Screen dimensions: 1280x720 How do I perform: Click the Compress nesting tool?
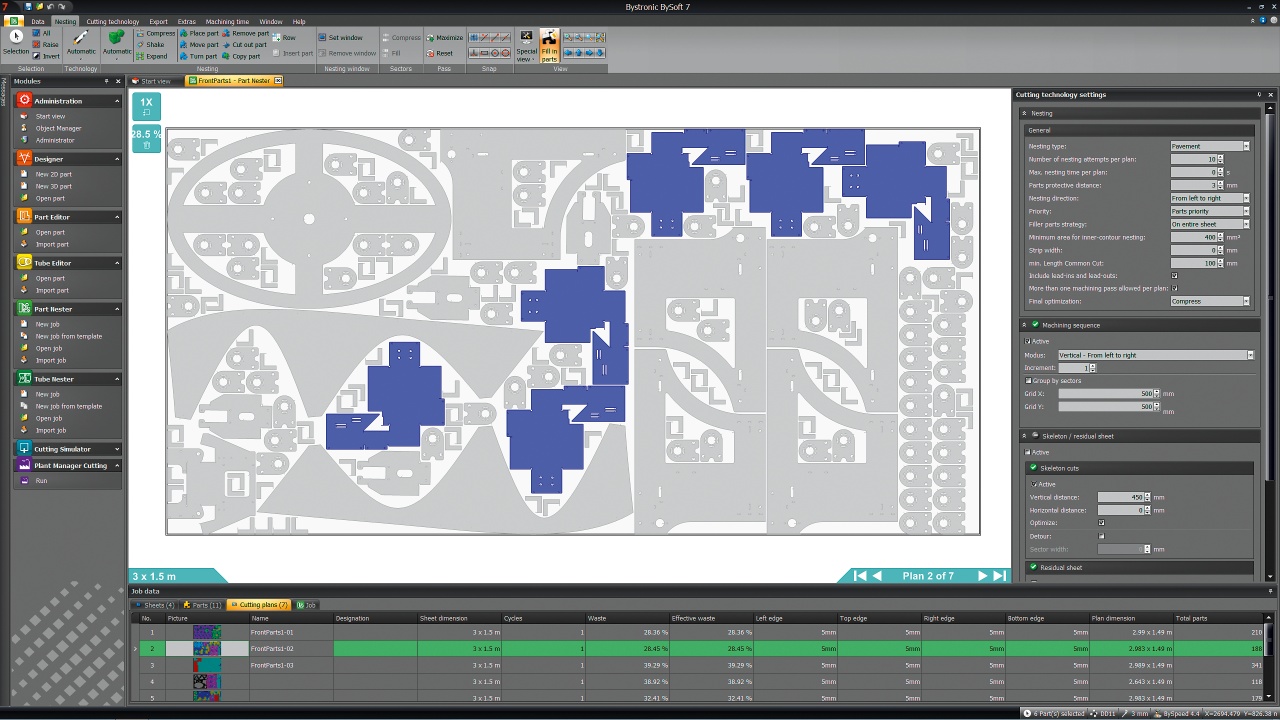click(155, 33)
